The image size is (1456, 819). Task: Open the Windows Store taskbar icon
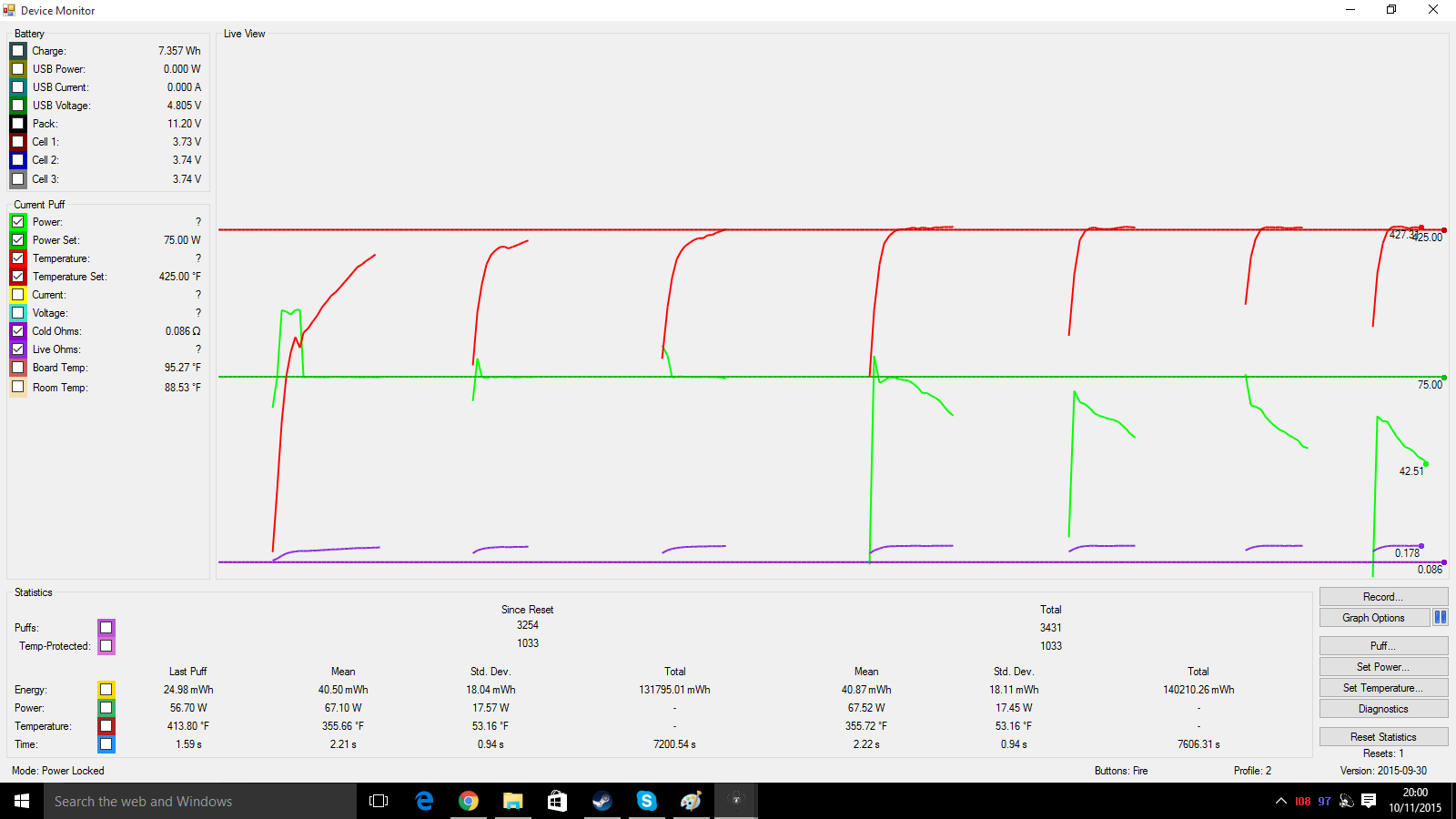557,801
